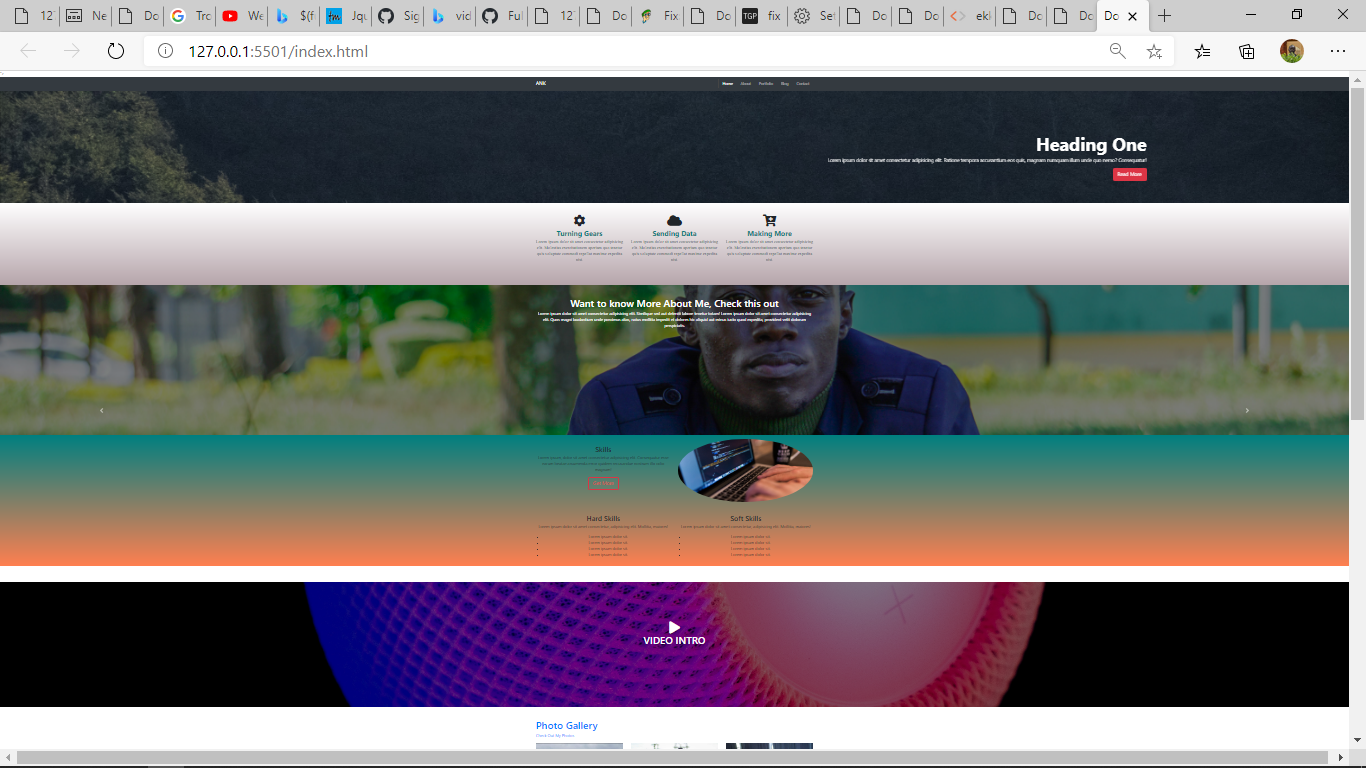Screen dimensions: 1366x768
Task: Click the Home nav link
Action: [727, 84]
